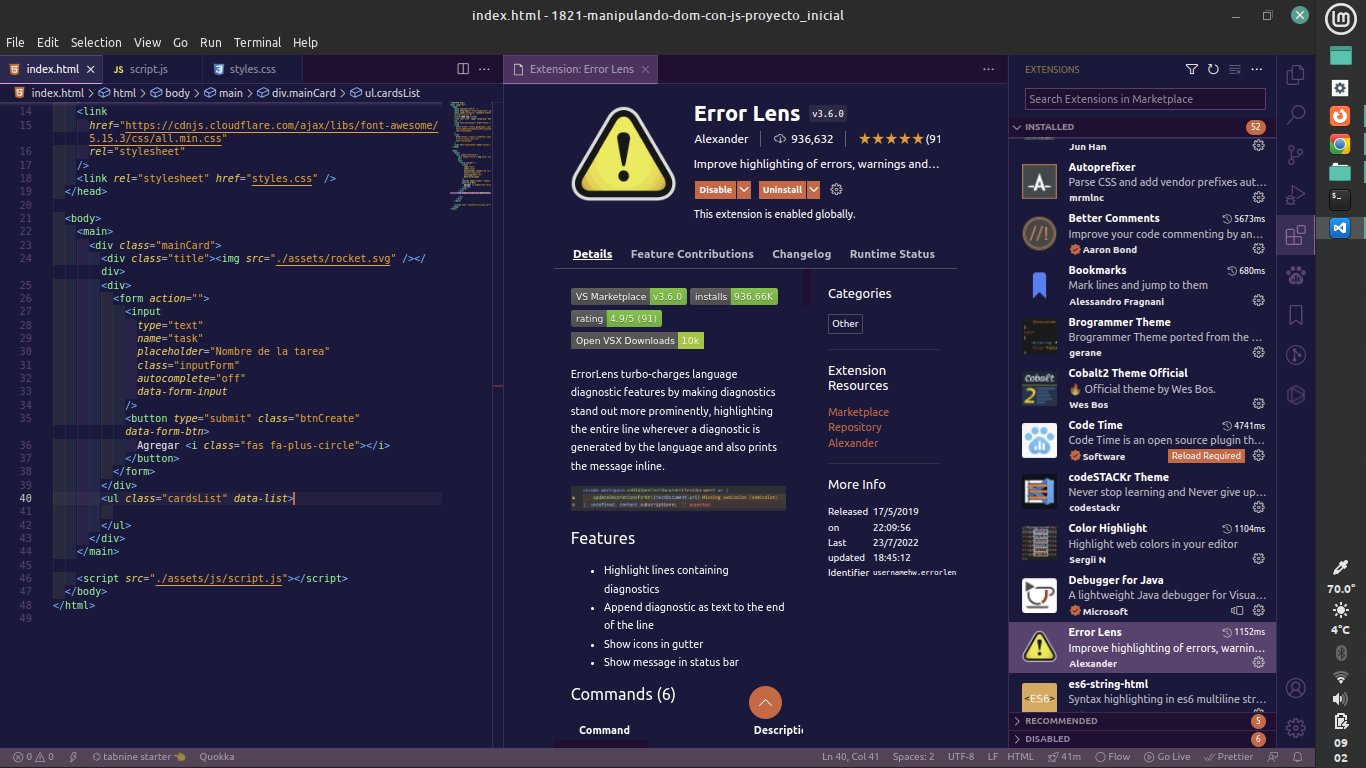Switch to Runtime Status tab

(x=892, y=254)
